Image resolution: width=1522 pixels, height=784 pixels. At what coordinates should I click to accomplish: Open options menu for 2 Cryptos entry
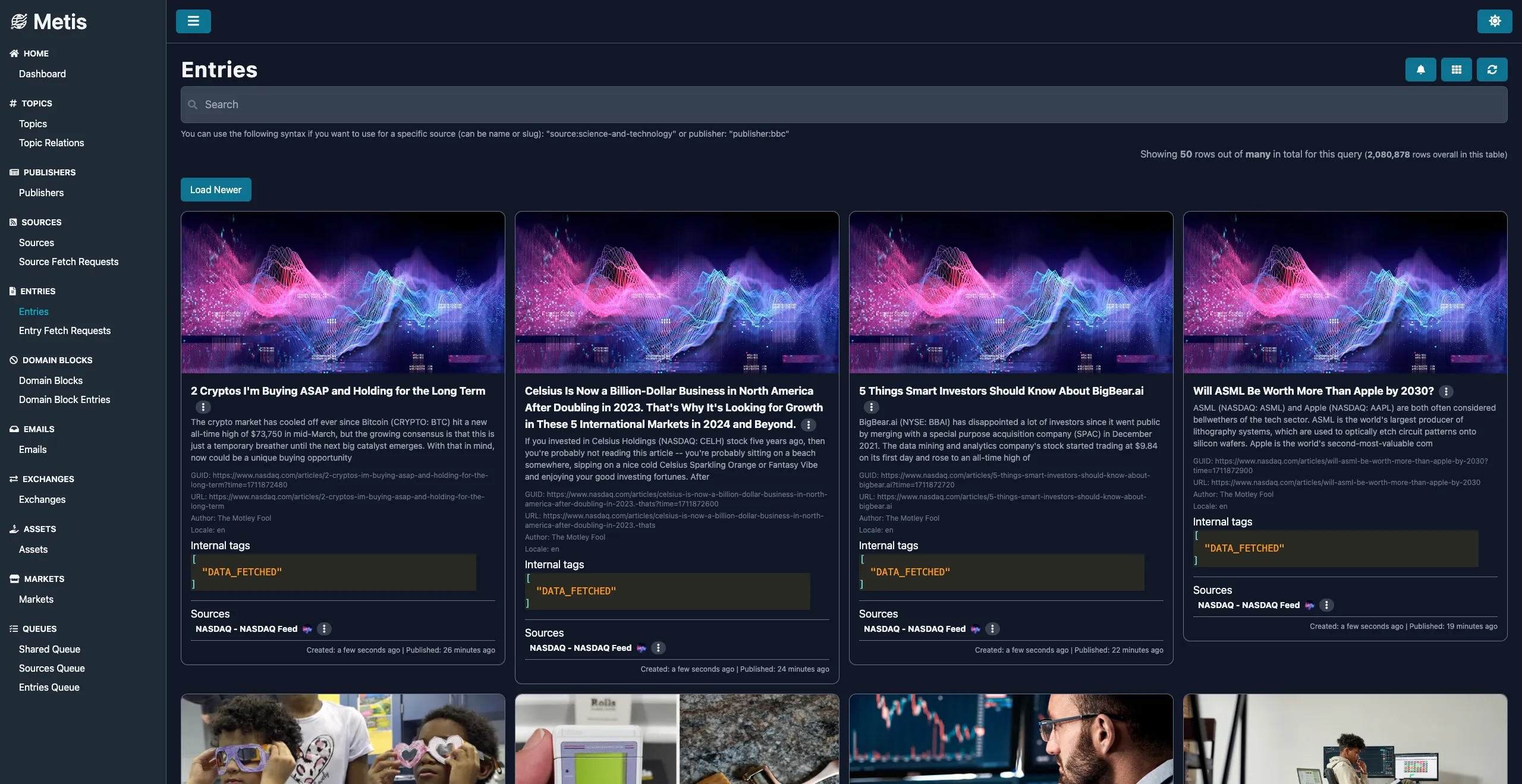click(x=203, y=407)
